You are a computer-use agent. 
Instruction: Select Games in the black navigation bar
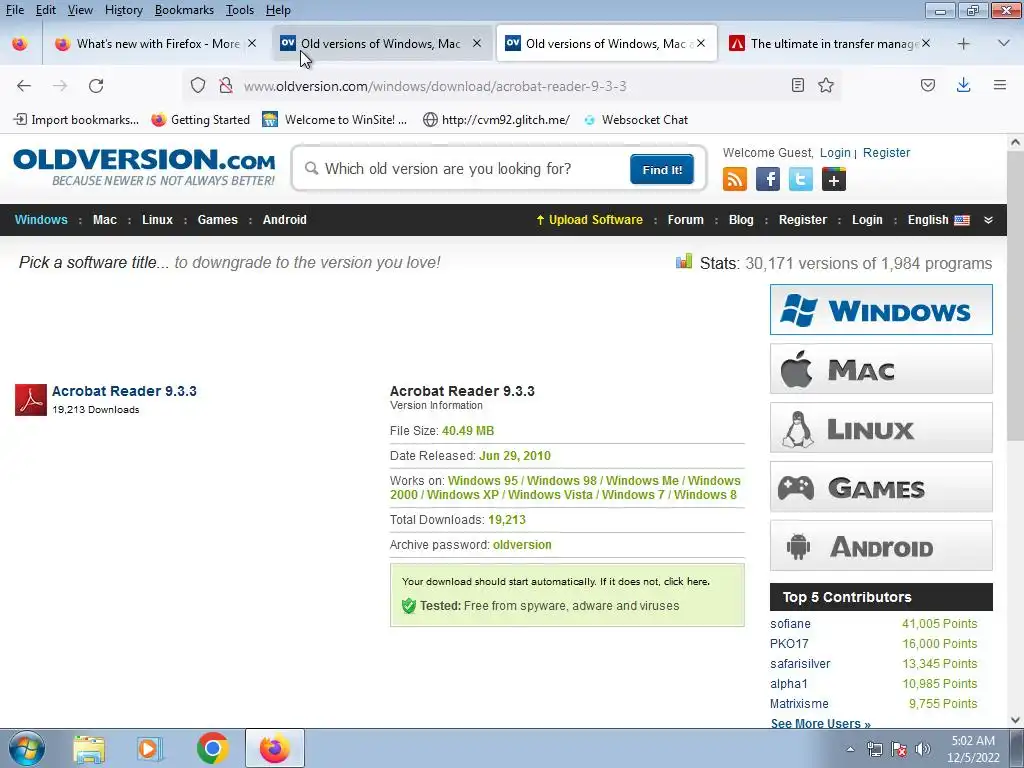coord(217,220)
